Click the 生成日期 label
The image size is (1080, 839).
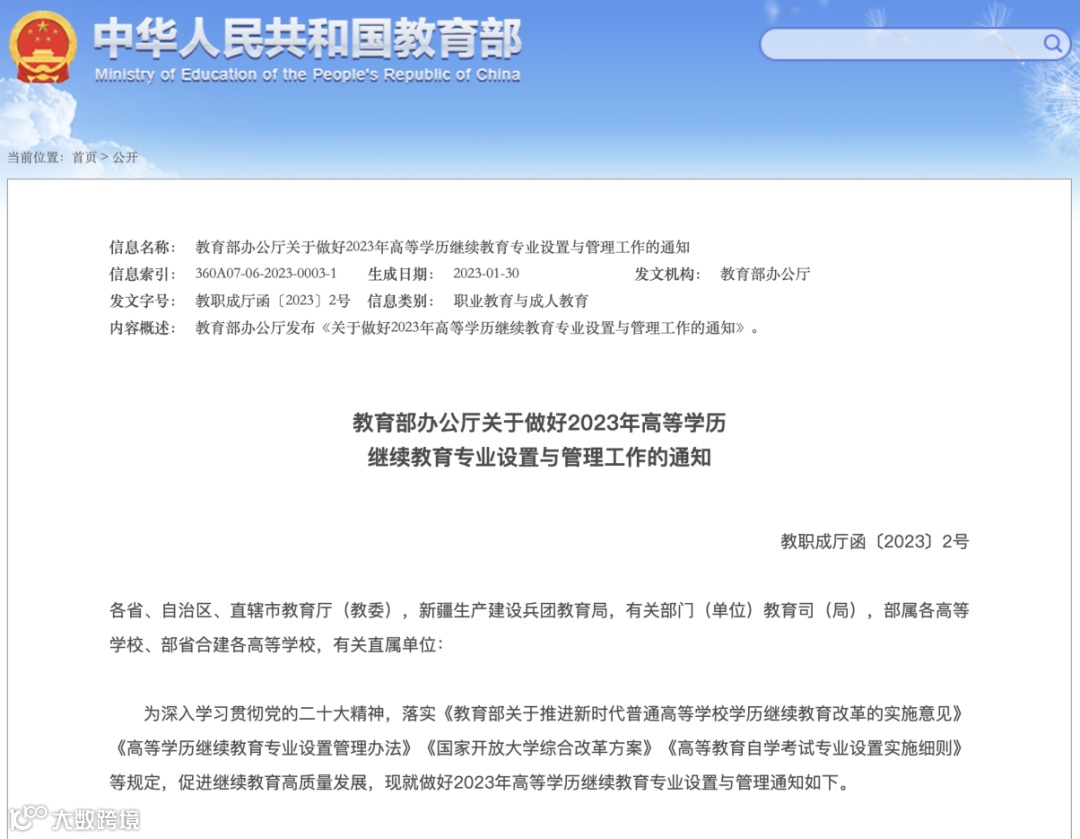point(401,274)
